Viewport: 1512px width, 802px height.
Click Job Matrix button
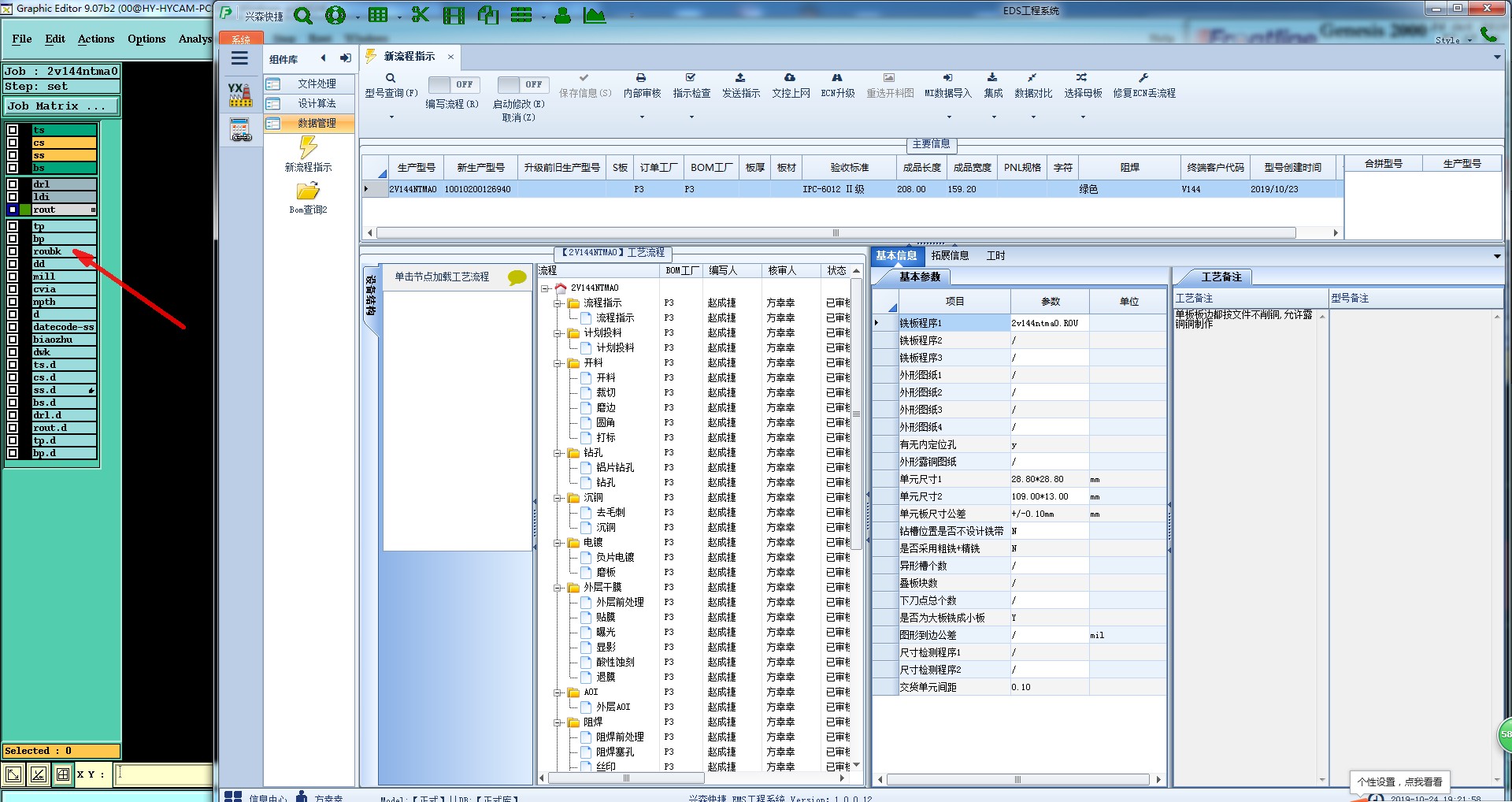pyautogui.click(x=61, y=106)
